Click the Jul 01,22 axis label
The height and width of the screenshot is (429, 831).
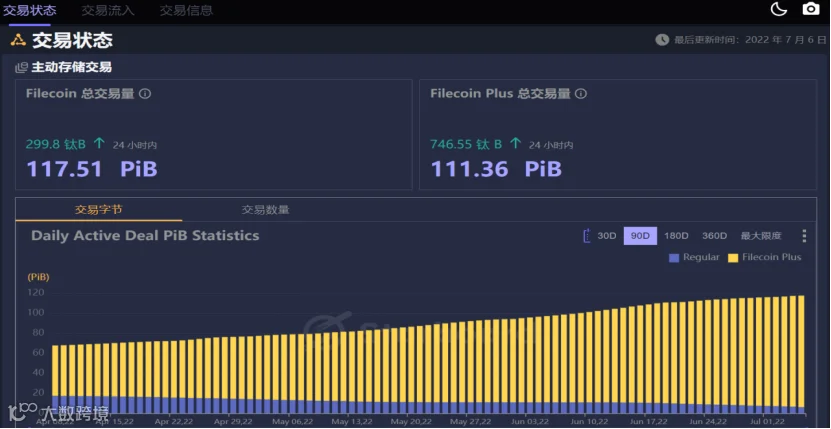pyautogui.click(x=766, y=422)
